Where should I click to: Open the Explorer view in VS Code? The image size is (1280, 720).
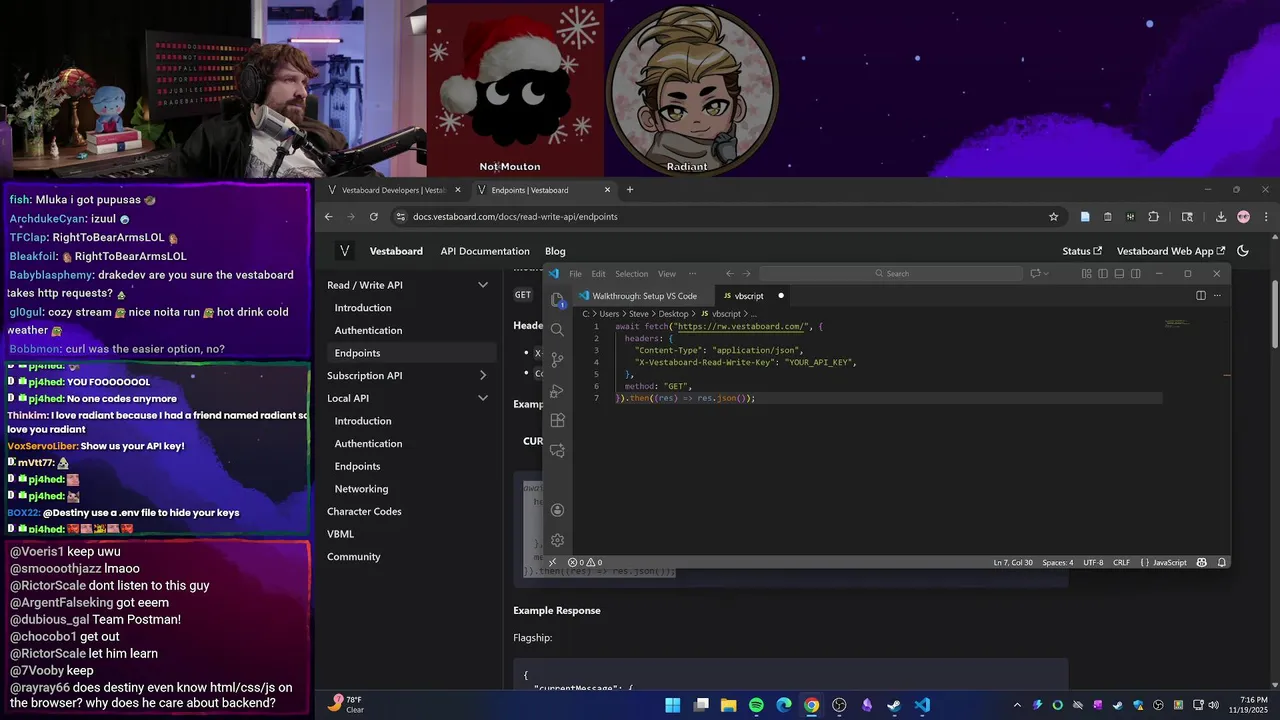point(557,300)
